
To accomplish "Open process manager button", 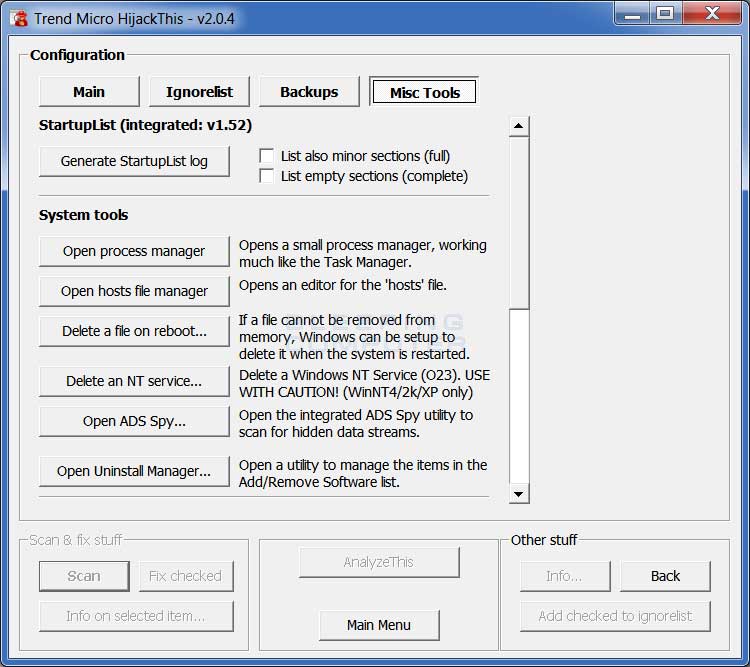I will click(134, 251).
